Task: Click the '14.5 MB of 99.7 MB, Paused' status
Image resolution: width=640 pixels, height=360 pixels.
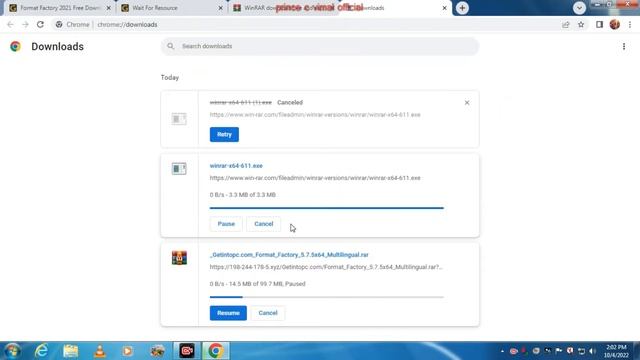Action: [x=257, y=284]
